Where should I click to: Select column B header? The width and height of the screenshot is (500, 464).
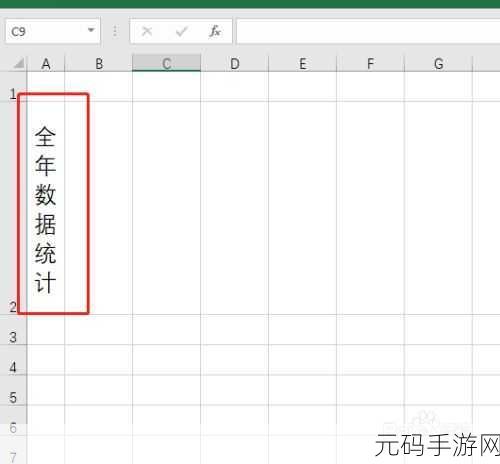point(99,63)
